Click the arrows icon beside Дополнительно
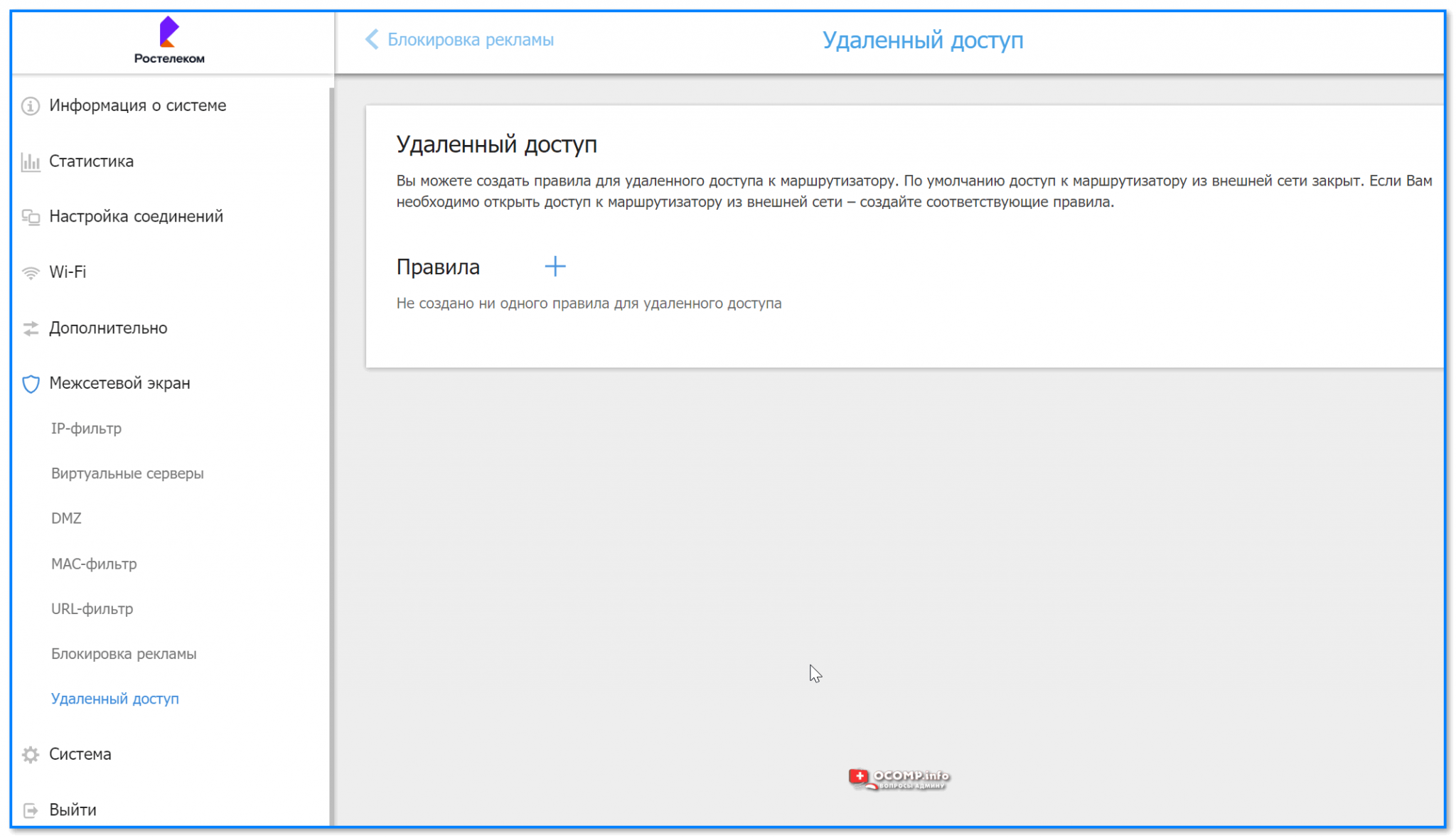This screenshot has height=838, width=1456. coord(31,328)
